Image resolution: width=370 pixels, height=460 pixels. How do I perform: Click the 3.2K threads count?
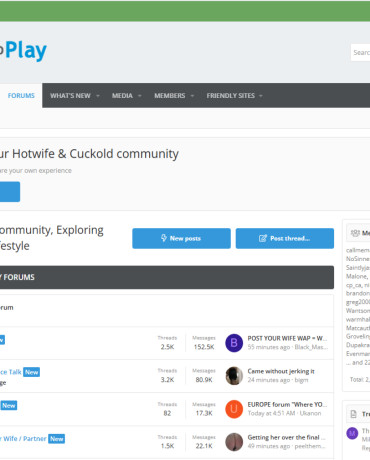pyautogui.click(x=167, y=380)
